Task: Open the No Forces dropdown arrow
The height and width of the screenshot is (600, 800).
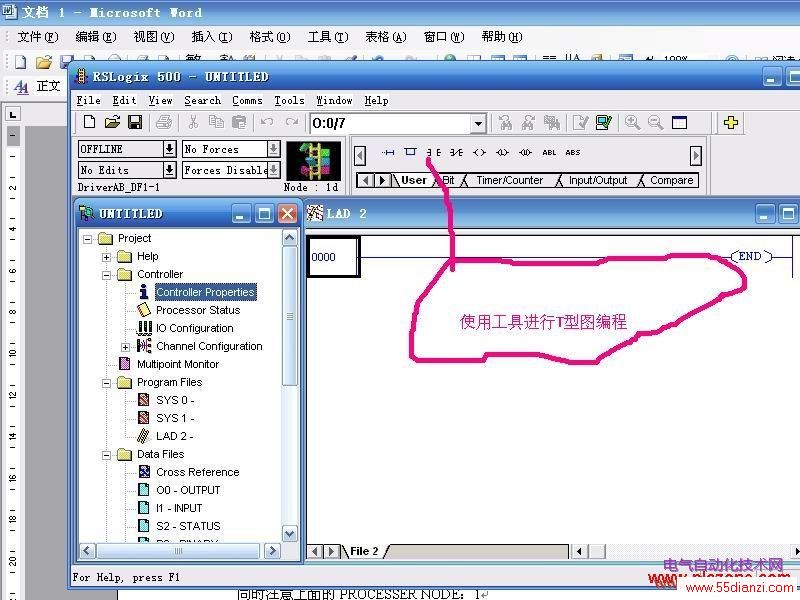Action: pyautogui.click(x=273, y=149)
